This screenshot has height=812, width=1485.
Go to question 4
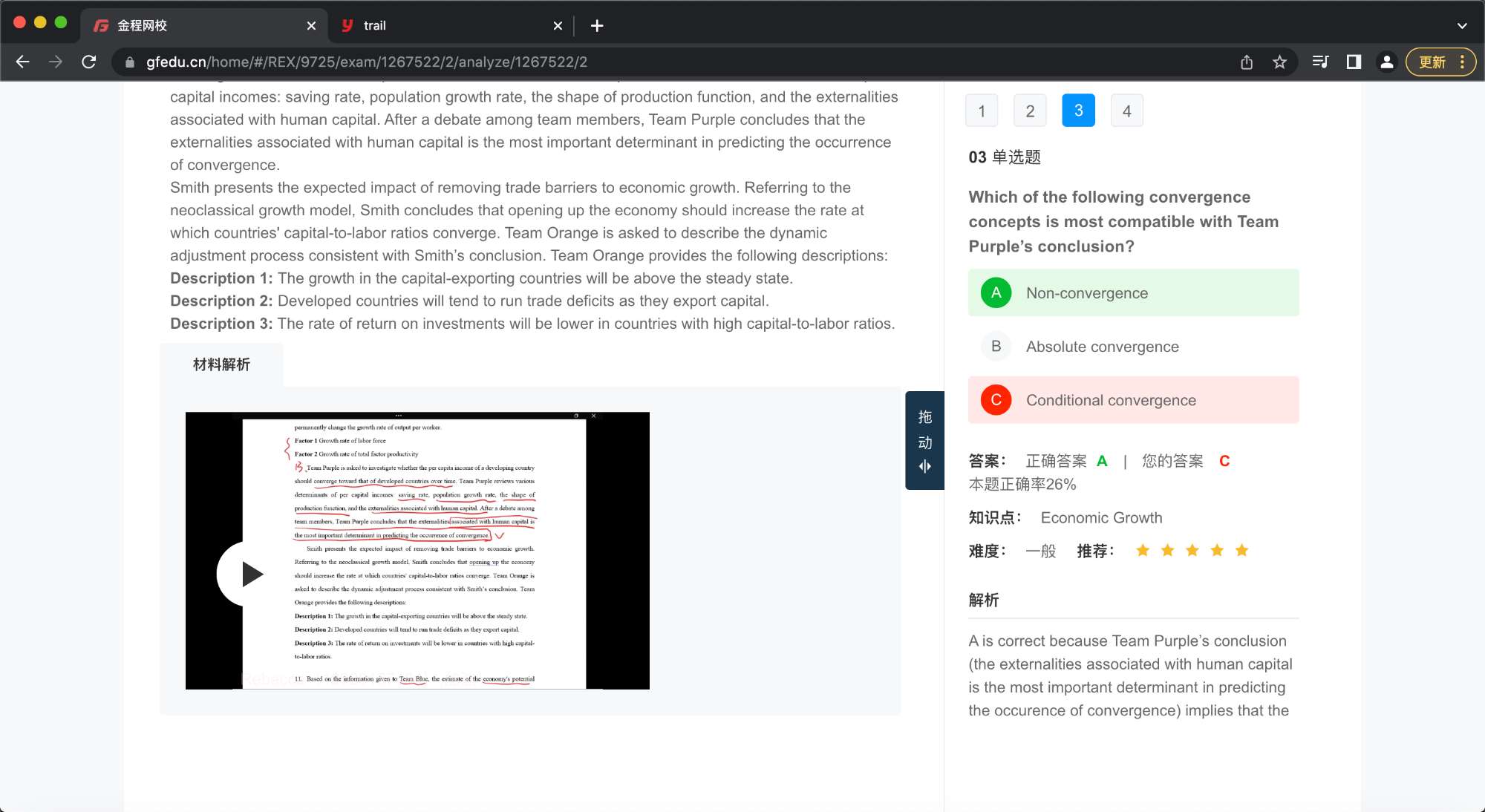tap(1126, 111)
